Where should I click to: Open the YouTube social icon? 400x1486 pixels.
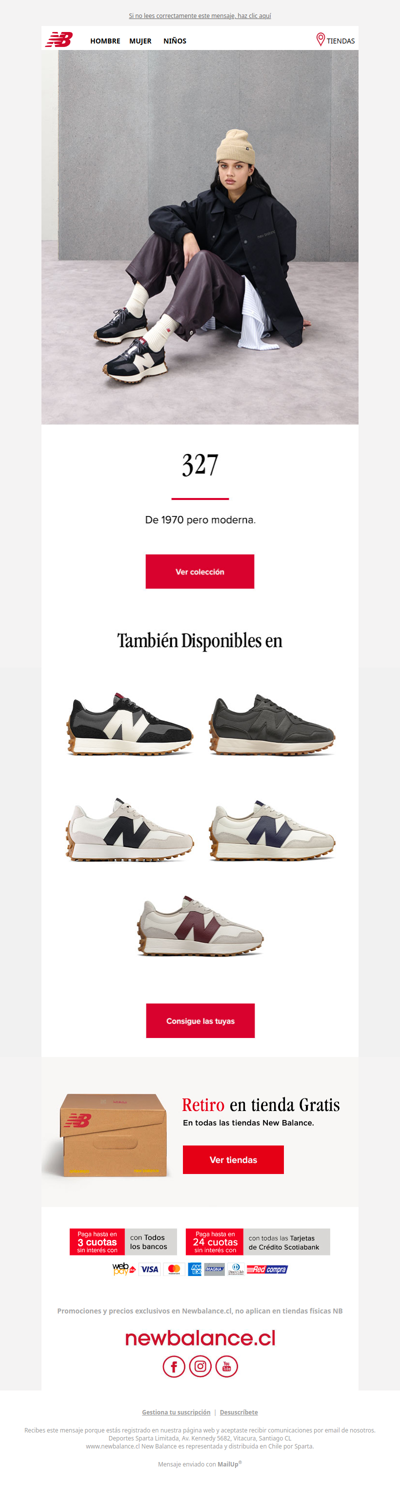tap(226, 1366)
